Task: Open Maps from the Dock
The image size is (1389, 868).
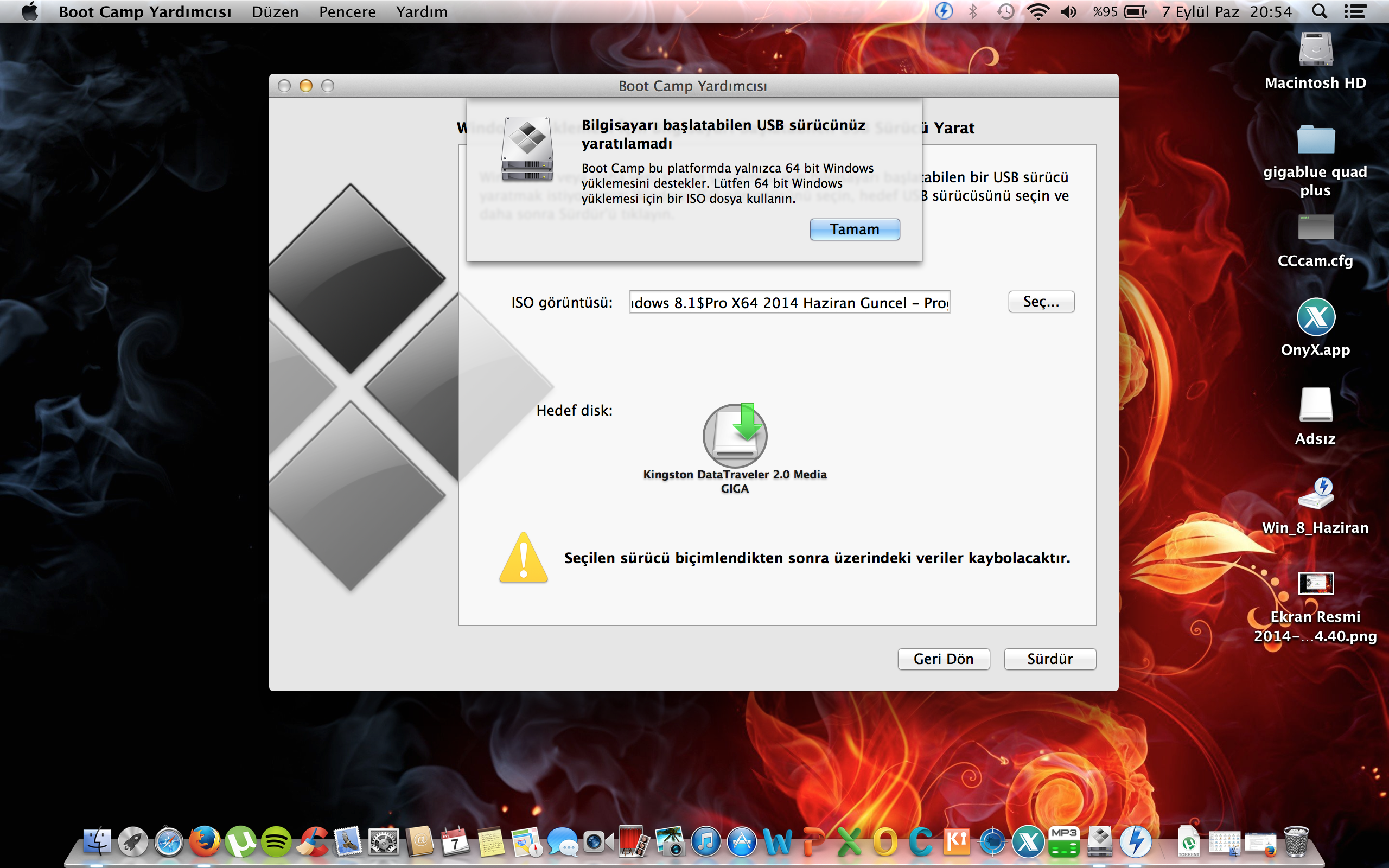Action: [x=527, y=842]
